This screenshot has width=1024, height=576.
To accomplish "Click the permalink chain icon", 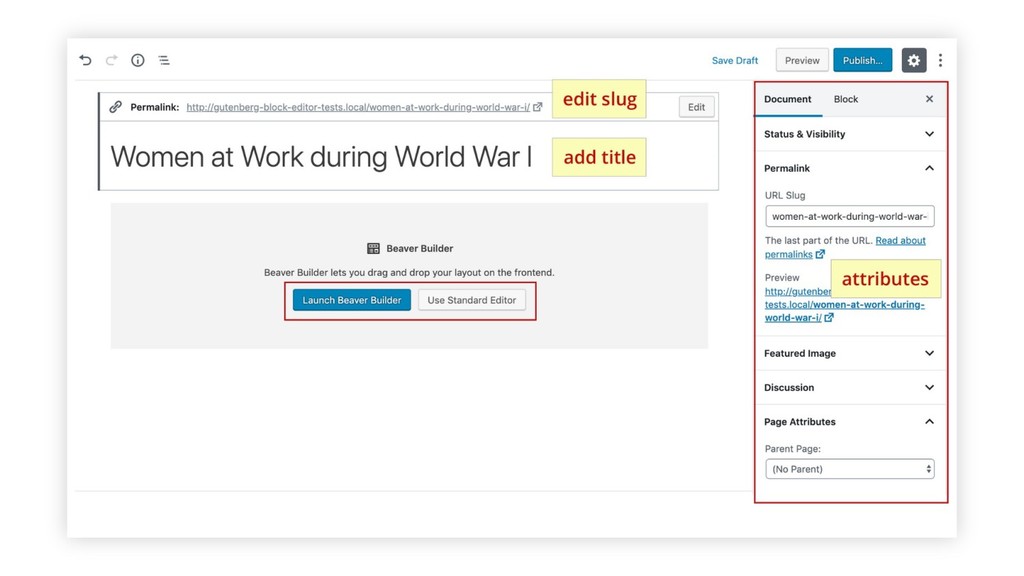I will pos(116,106).
